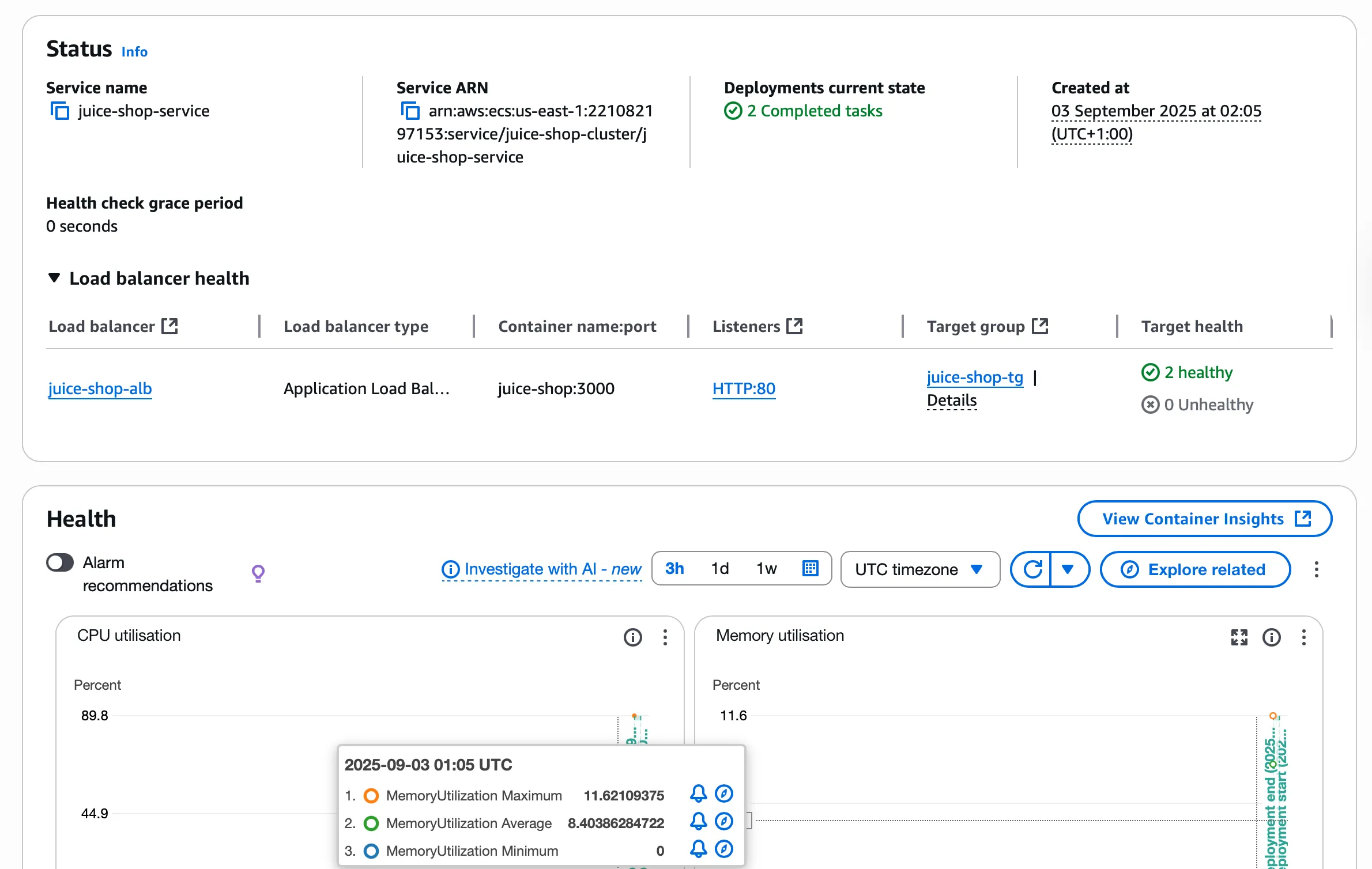Open Listeners external link icon
This screenshot has width=1372, height=869.
(x=794, y=326)
